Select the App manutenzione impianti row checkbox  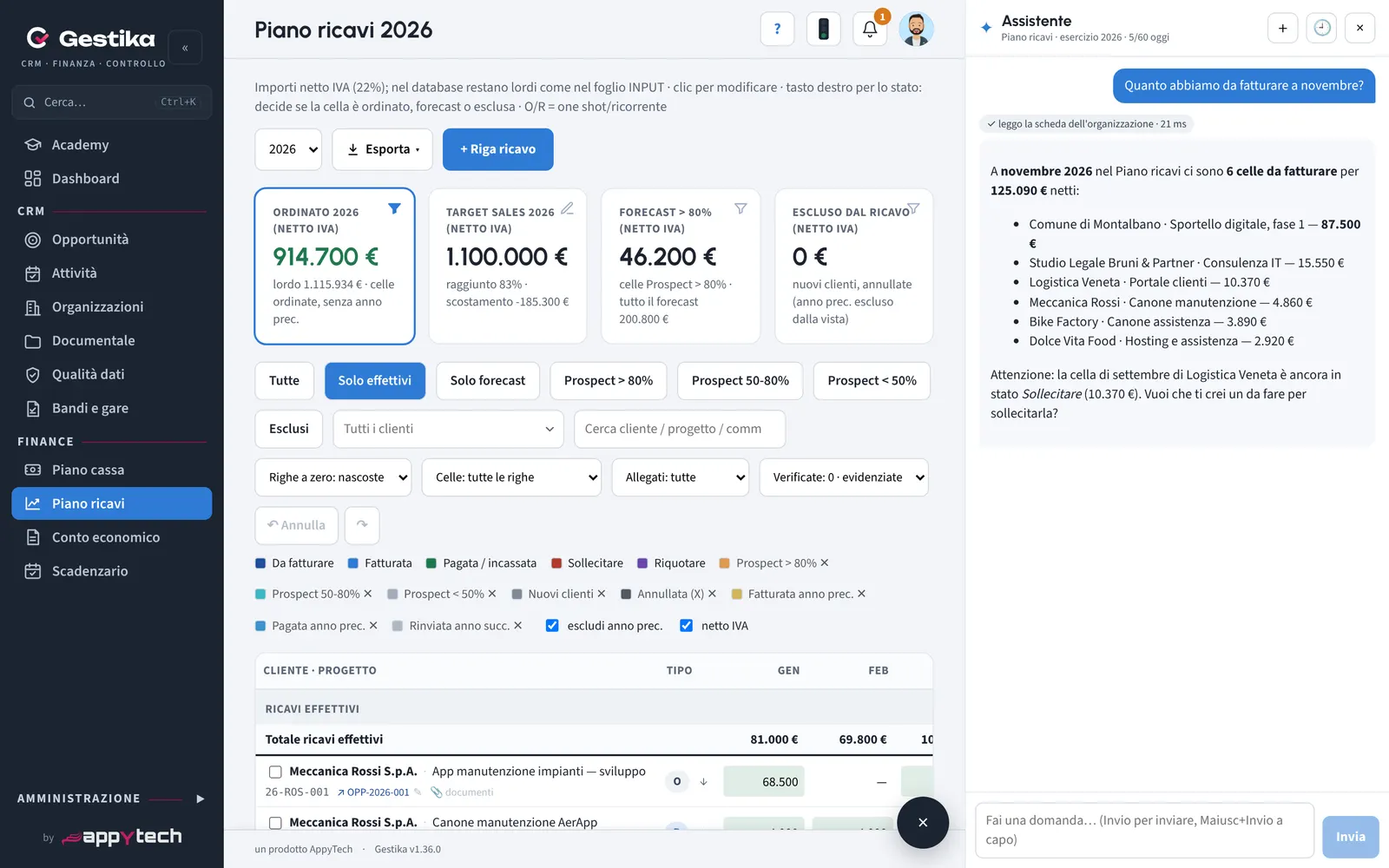click(275, 772)
